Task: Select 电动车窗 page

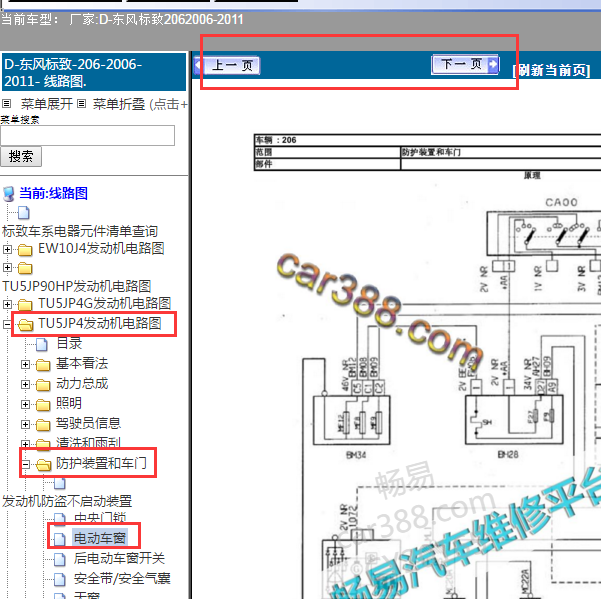Action: 100,538
